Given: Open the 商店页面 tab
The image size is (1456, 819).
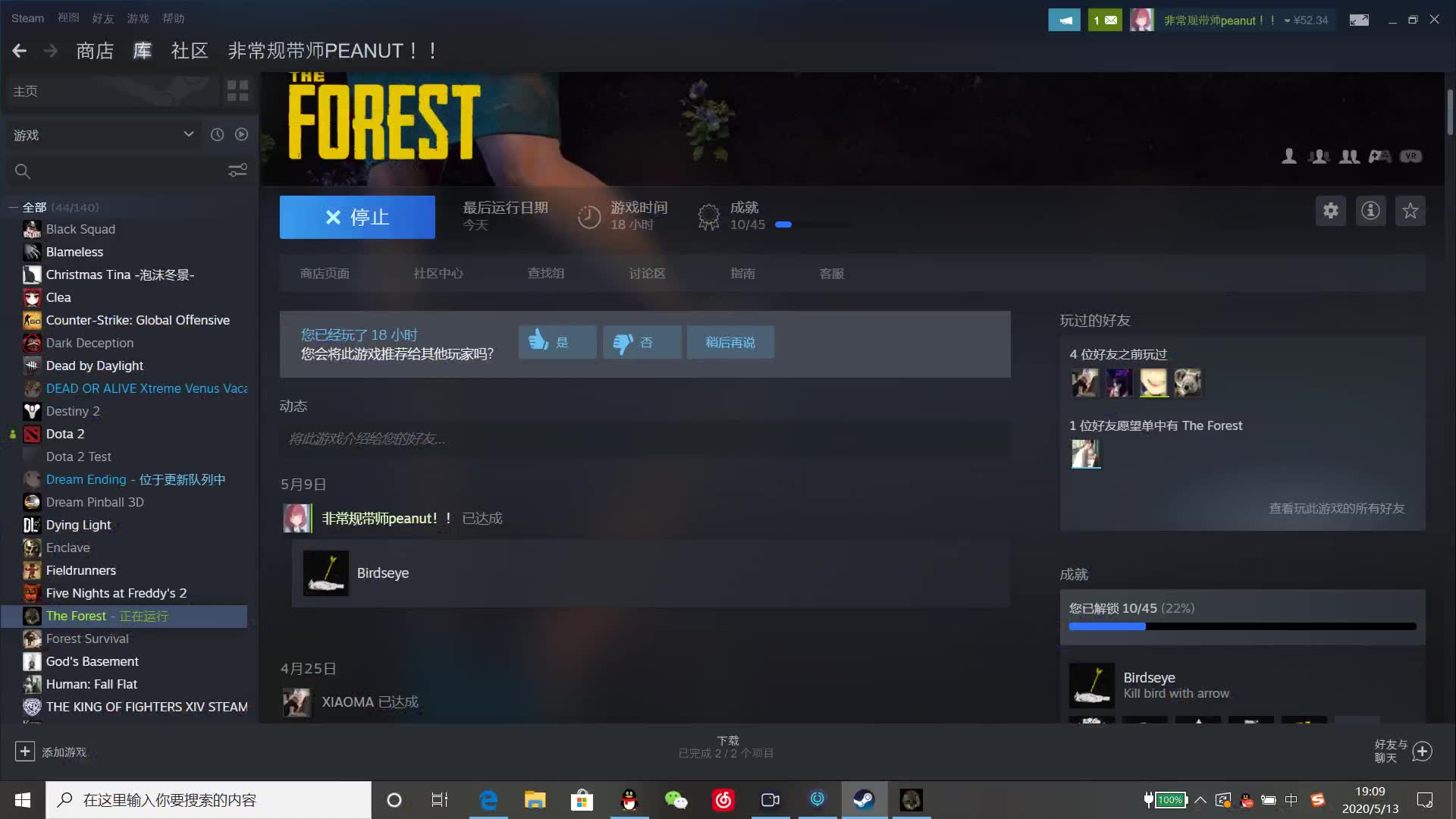Looking at the screenshot, I should 325,274.
